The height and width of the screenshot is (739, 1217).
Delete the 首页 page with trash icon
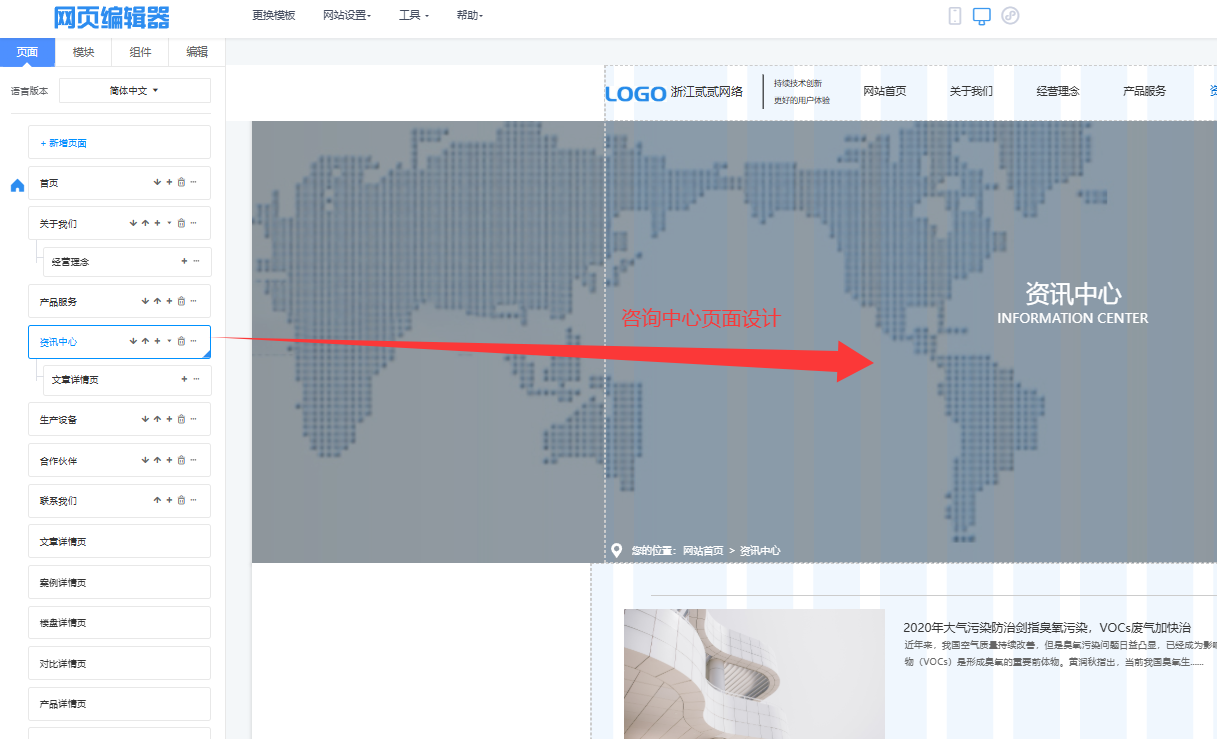pos(181,182)
